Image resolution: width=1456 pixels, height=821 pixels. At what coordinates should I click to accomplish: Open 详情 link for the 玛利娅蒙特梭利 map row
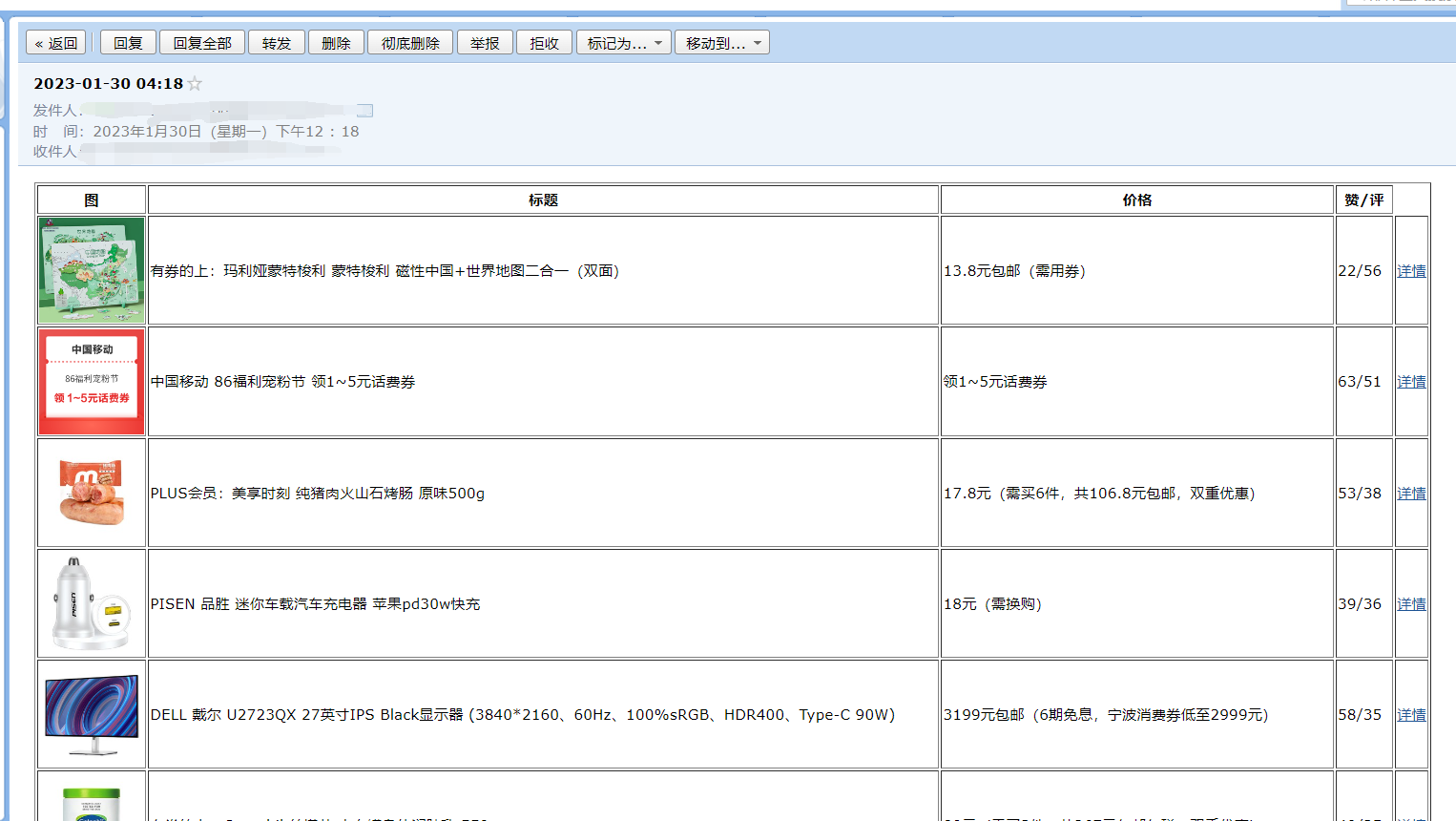click(x=1411, y=271)
